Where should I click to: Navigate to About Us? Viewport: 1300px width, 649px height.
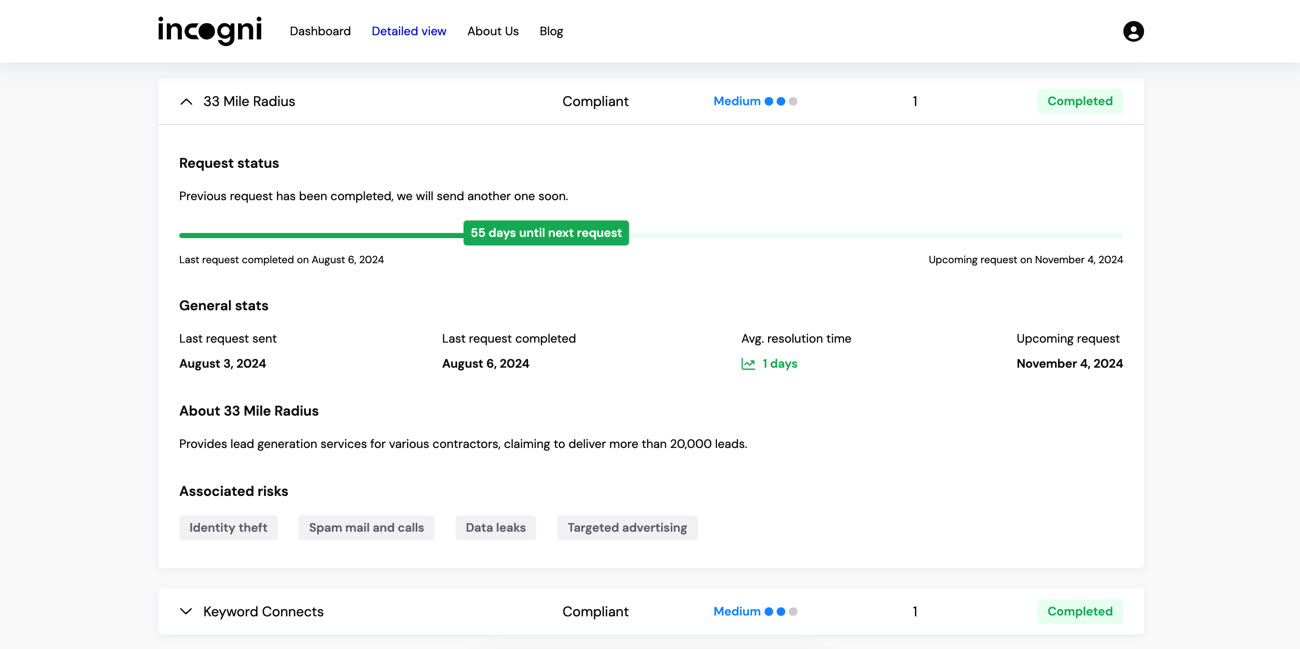tap(493, 31)
